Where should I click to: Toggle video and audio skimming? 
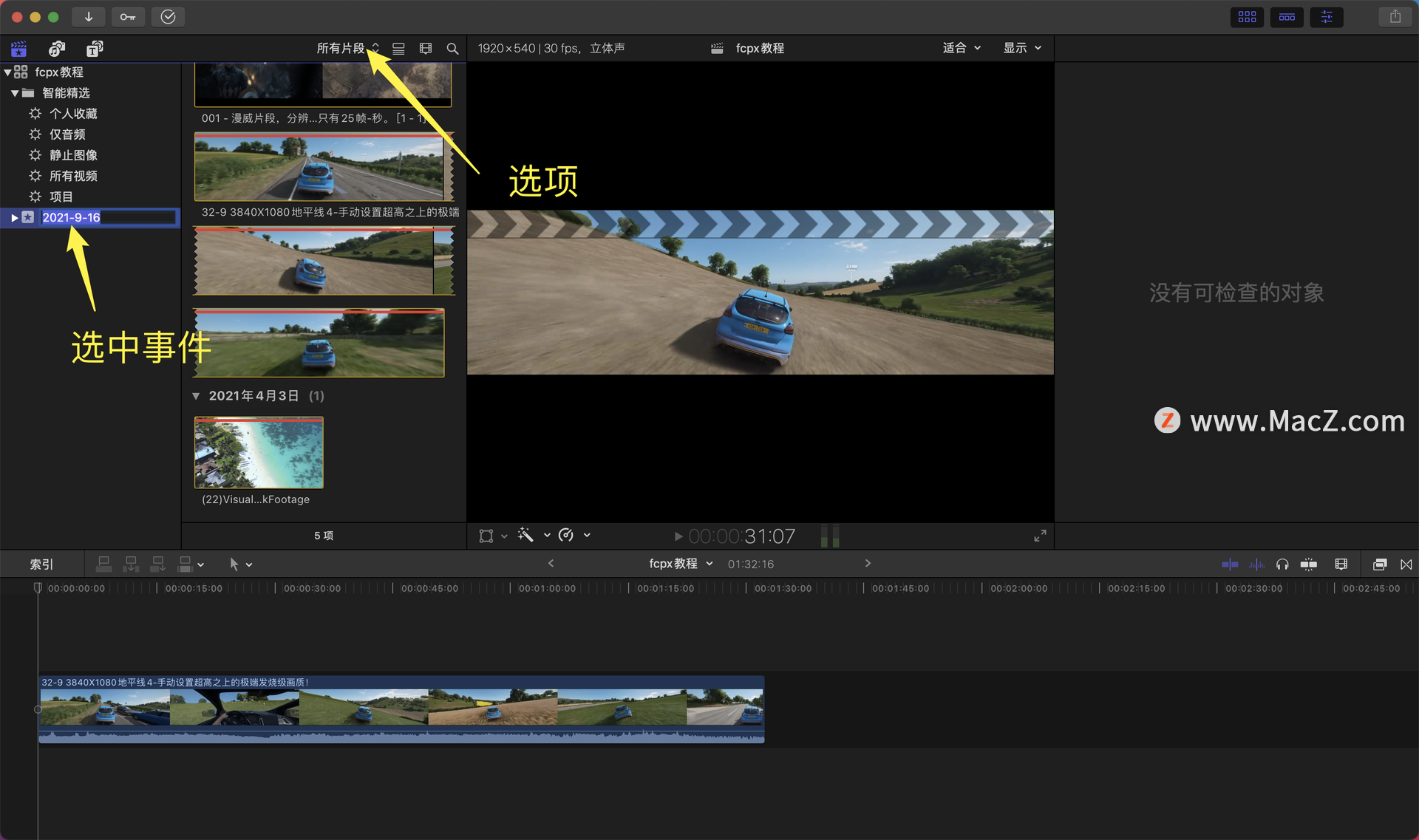pyautogui.click(x=1230, y=564)
